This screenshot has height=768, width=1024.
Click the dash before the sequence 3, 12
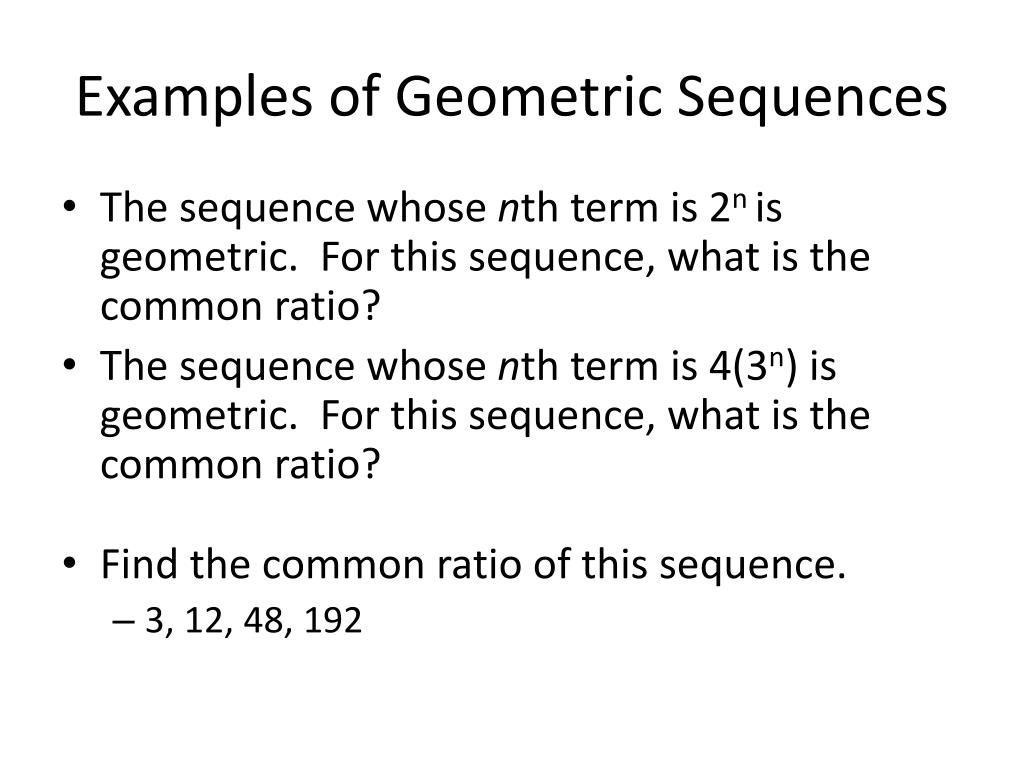[123, 620]
